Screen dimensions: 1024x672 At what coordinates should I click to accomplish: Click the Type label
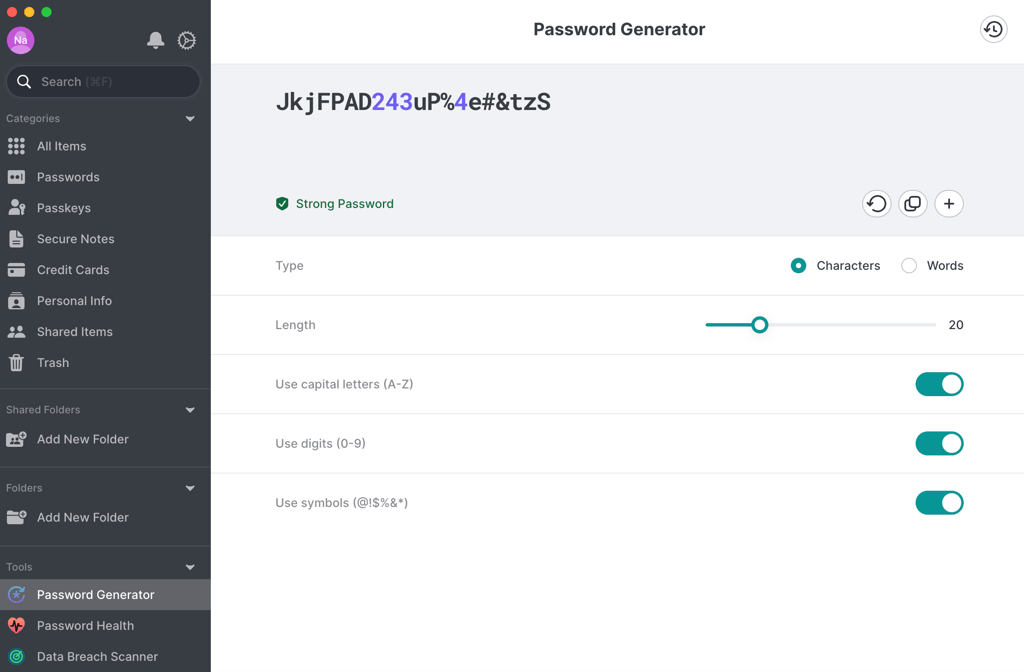(289, 266)
